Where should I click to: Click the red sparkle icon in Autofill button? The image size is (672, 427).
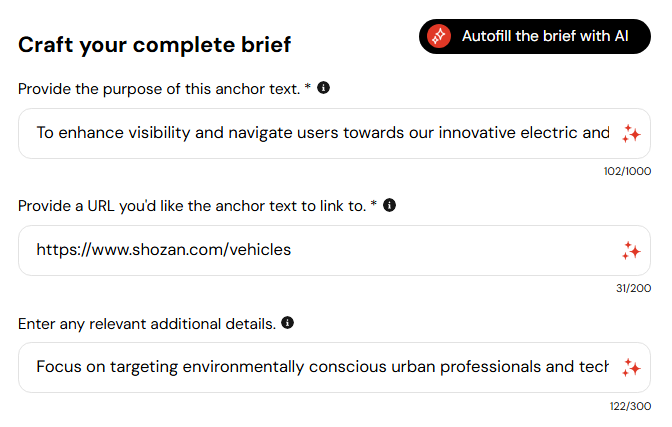[x=438, y=36]
